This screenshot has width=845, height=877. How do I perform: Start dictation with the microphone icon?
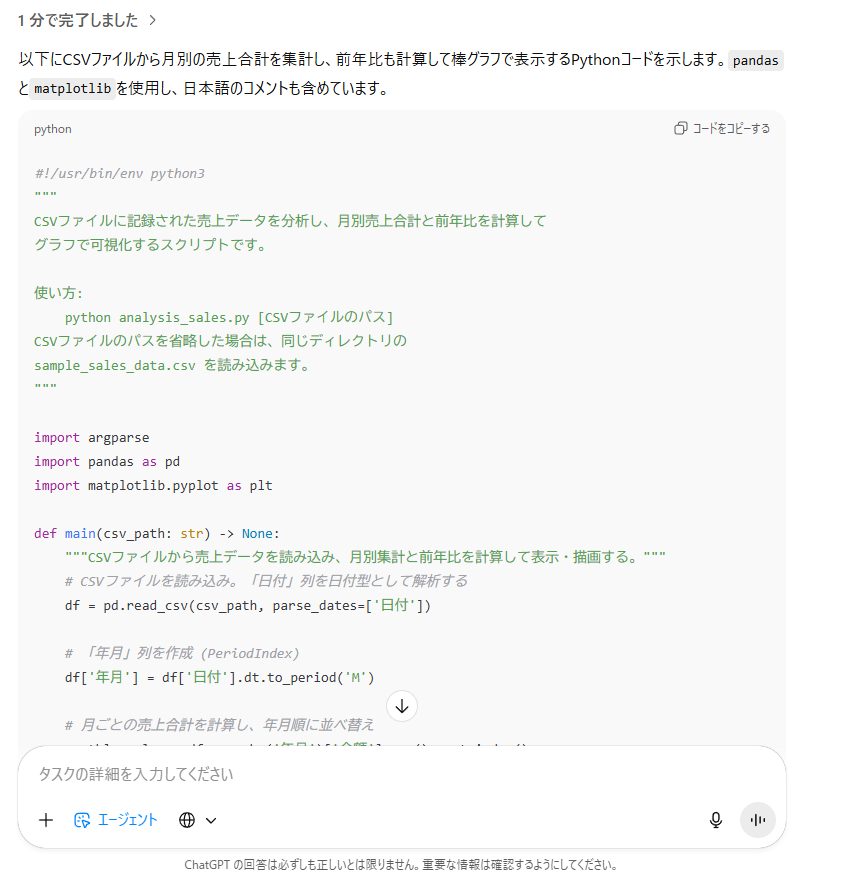716,819
